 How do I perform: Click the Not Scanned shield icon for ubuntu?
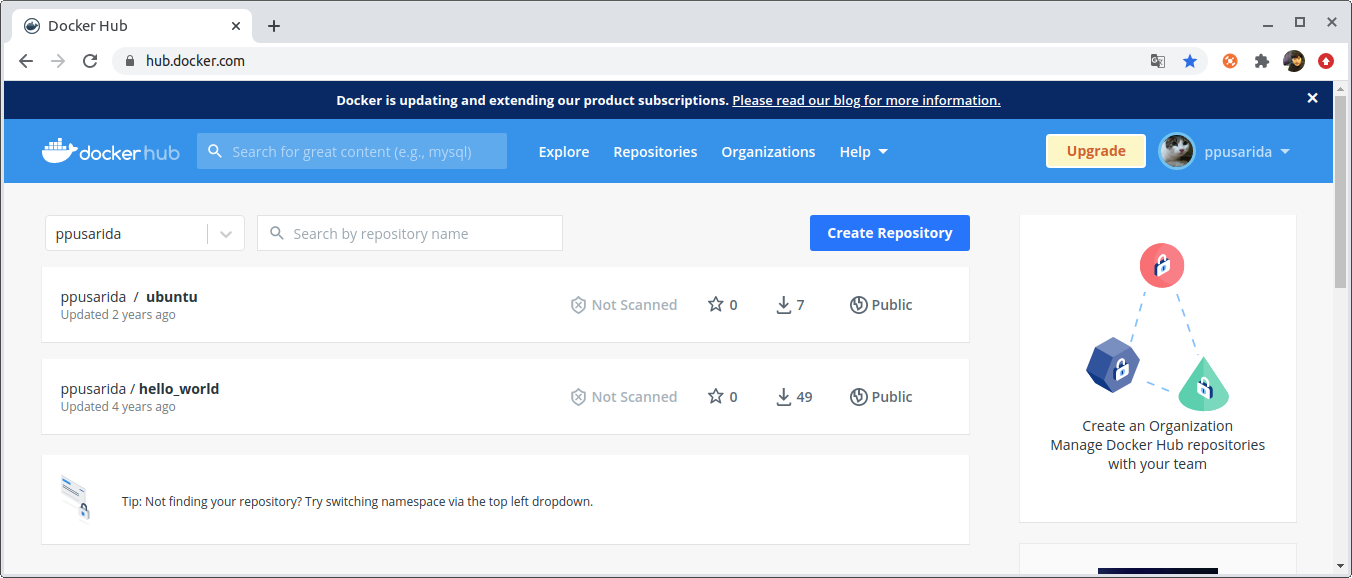[578, 305]
